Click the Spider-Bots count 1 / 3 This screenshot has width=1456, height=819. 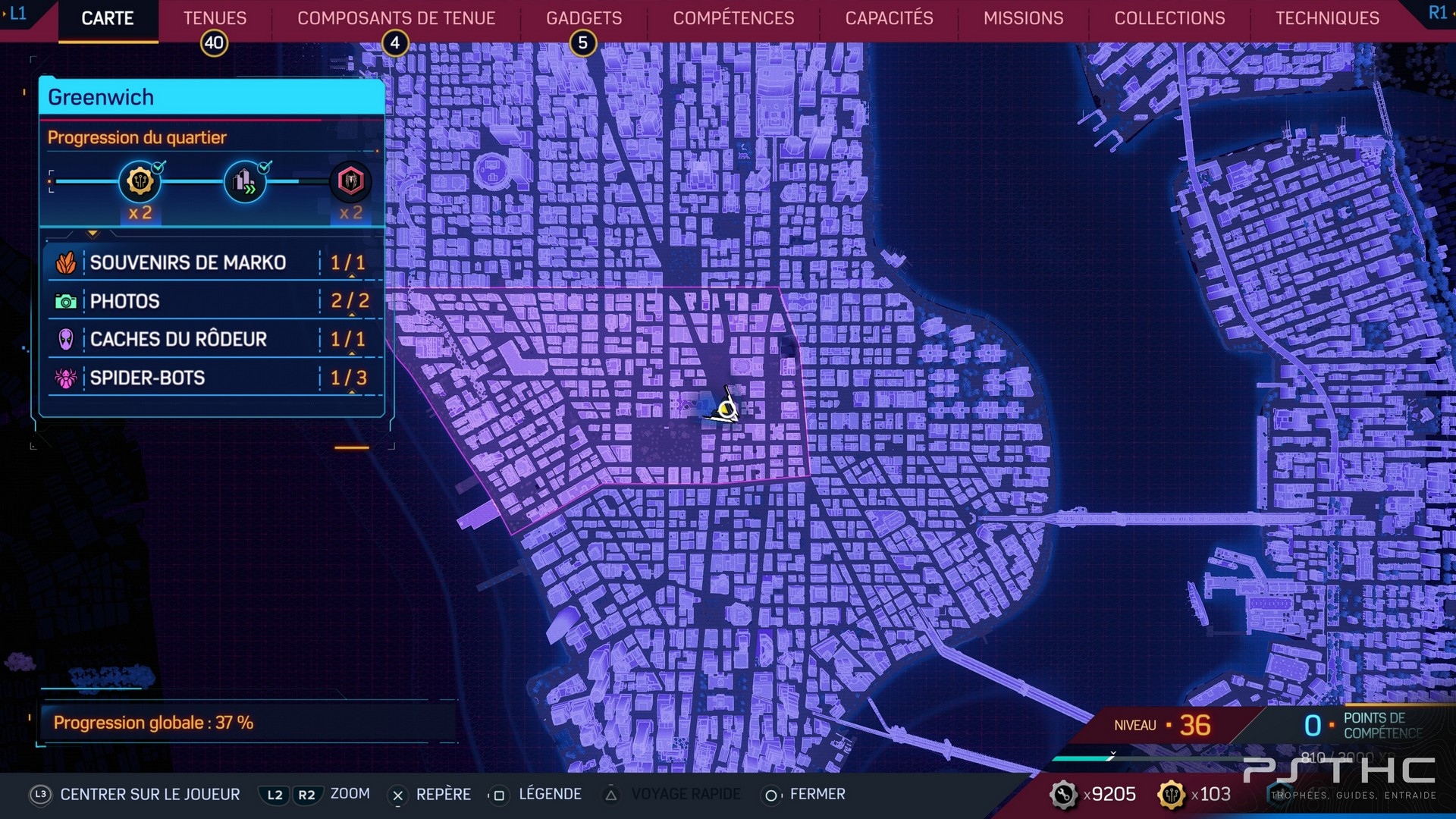[x=349, y=378]
